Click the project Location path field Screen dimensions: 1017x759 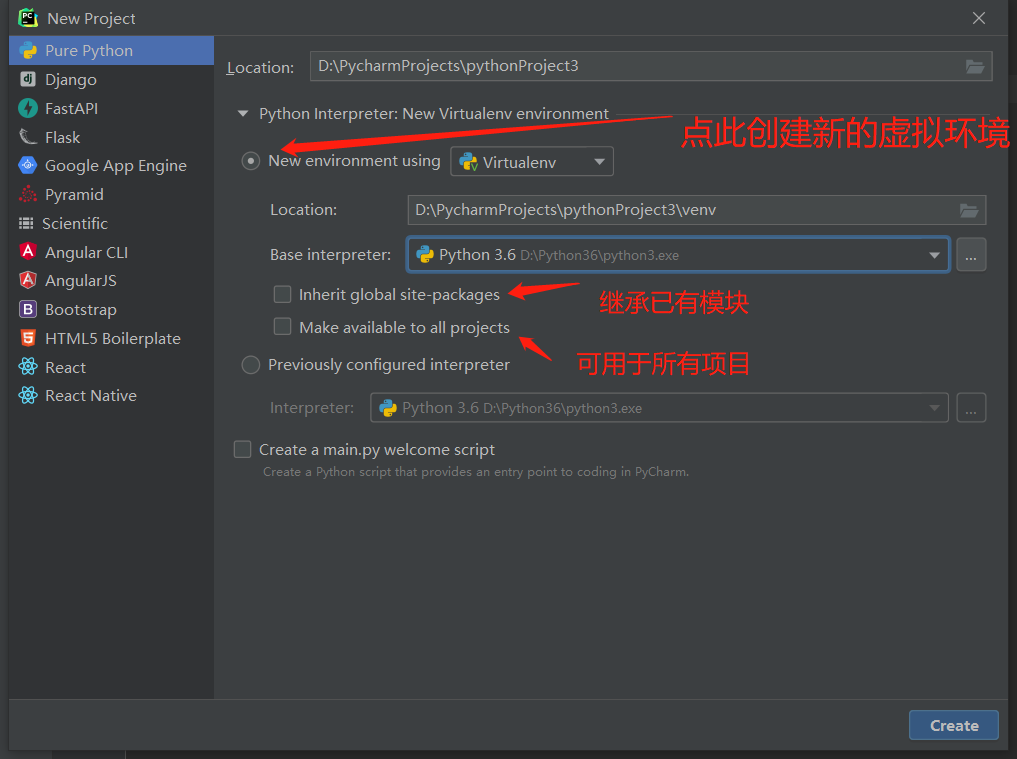(651, 66)
